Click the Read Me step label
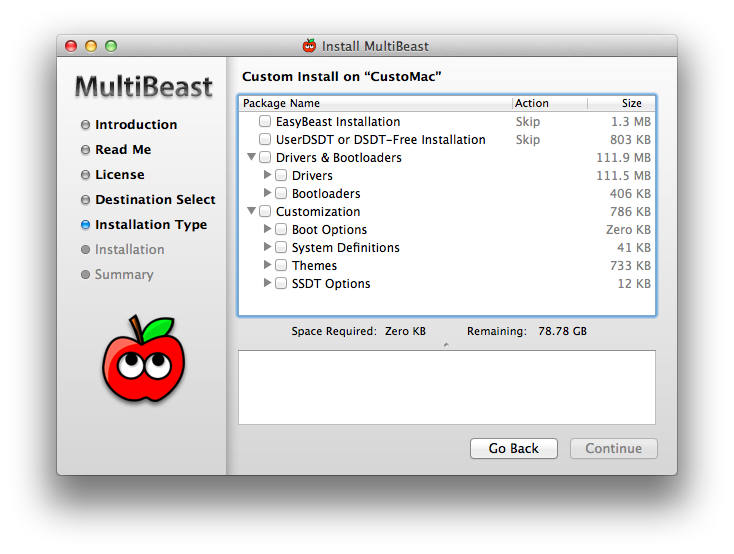Screen dimensions: 734x554 pyautogui.click(x=123, y=150)
